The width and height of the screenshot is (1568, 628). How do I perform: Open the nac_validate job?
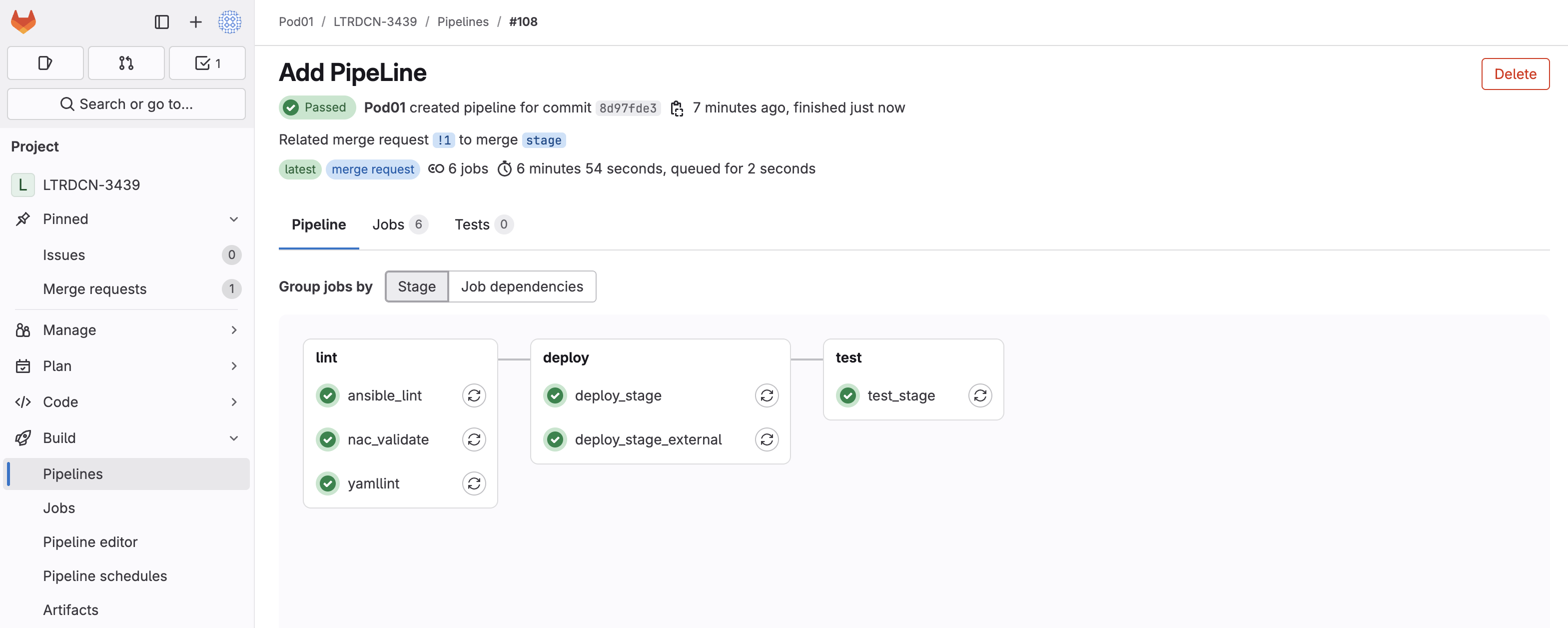click(x=388, y=439)
